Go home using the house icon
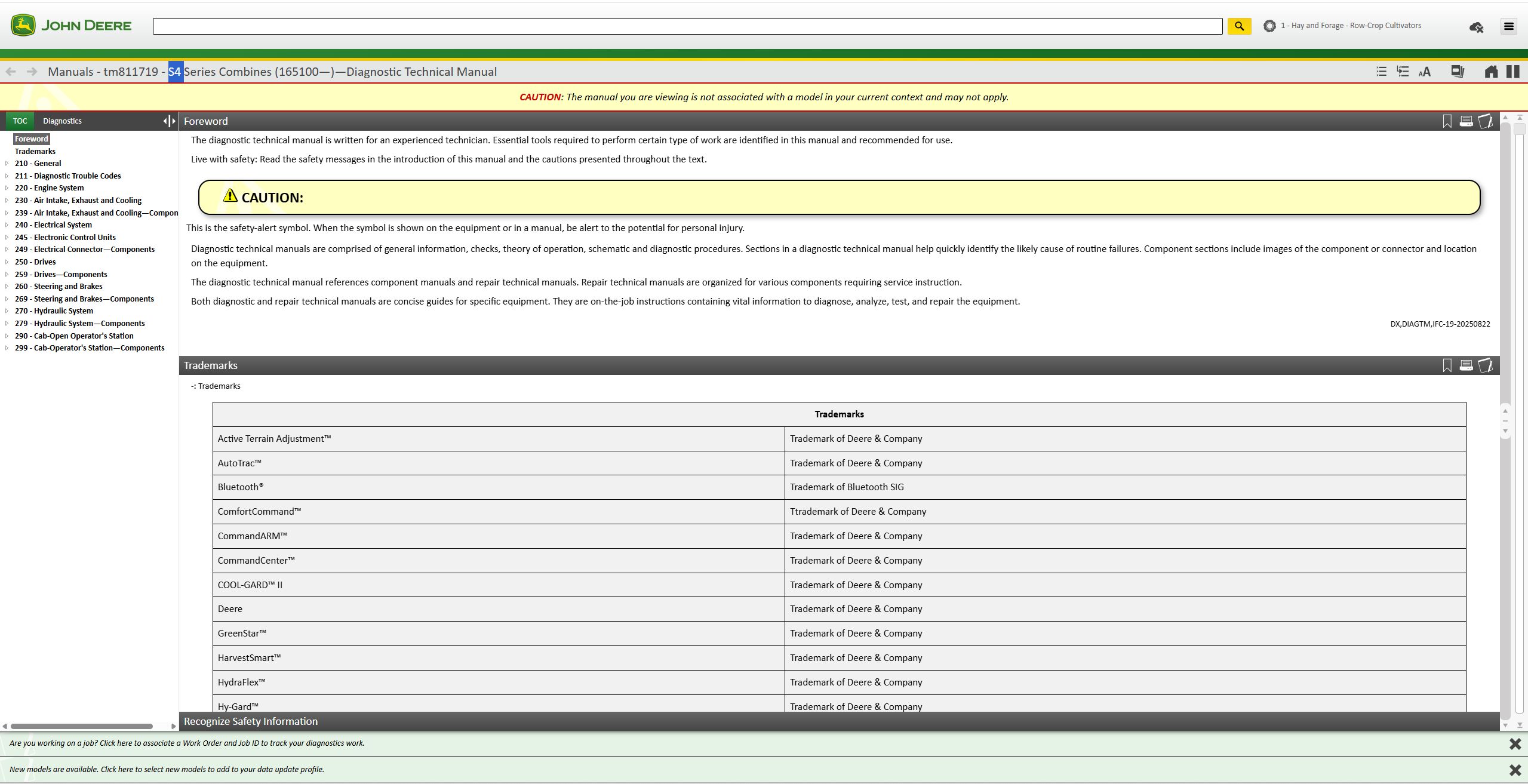 point(1490,72)
